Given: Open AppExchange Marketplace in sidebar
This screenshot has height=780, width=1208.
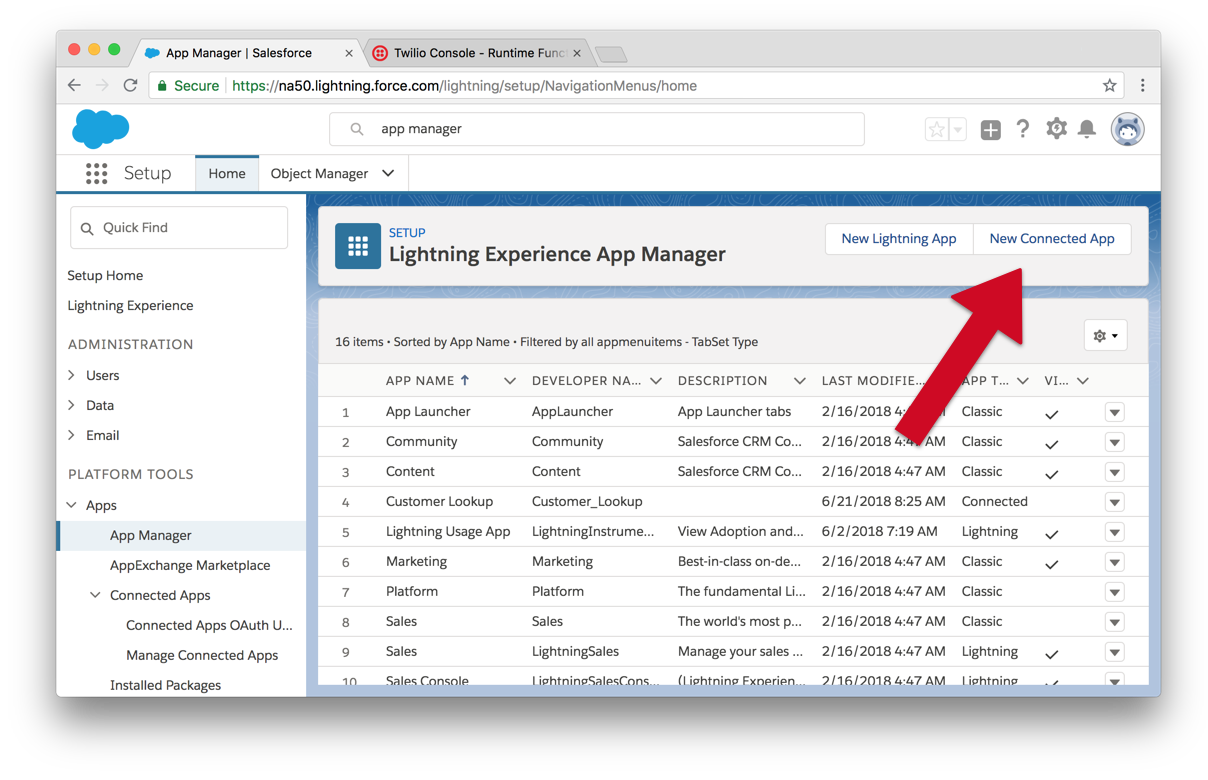Looking at the screenshot, I should point(190,566).
